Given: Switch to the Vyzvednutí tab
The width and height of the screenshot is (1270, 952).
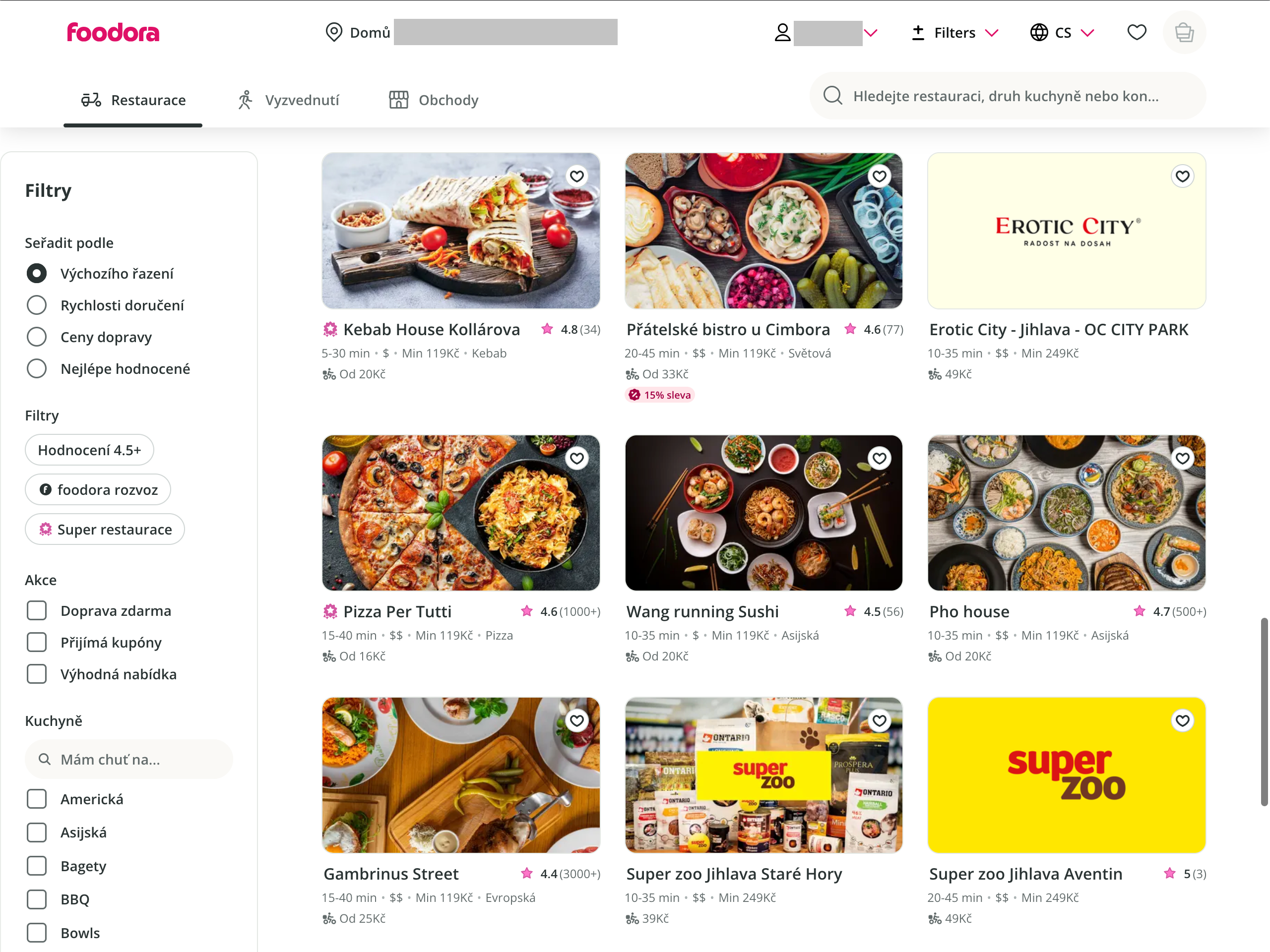Looking at the screenshot, I should 288,100.
